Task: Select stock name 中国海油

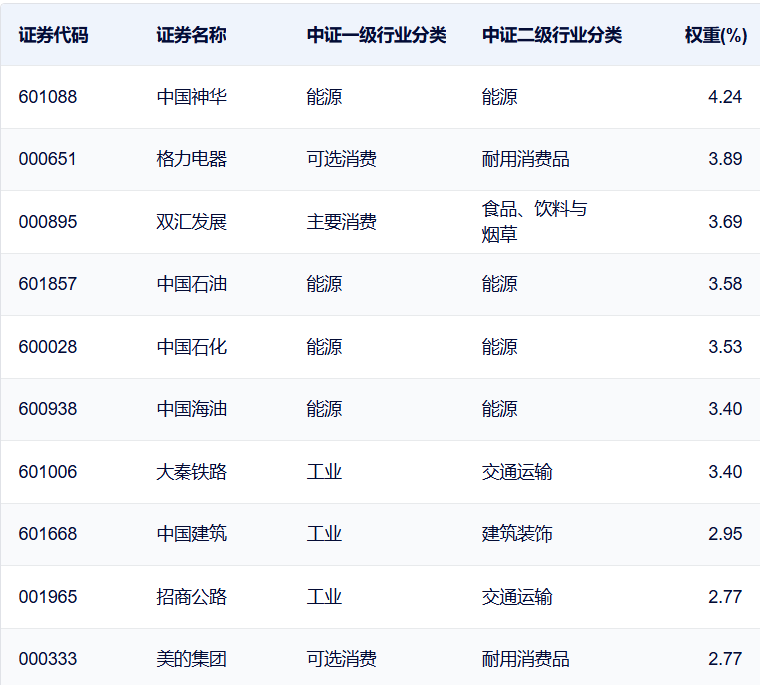Action: [191, 409]
